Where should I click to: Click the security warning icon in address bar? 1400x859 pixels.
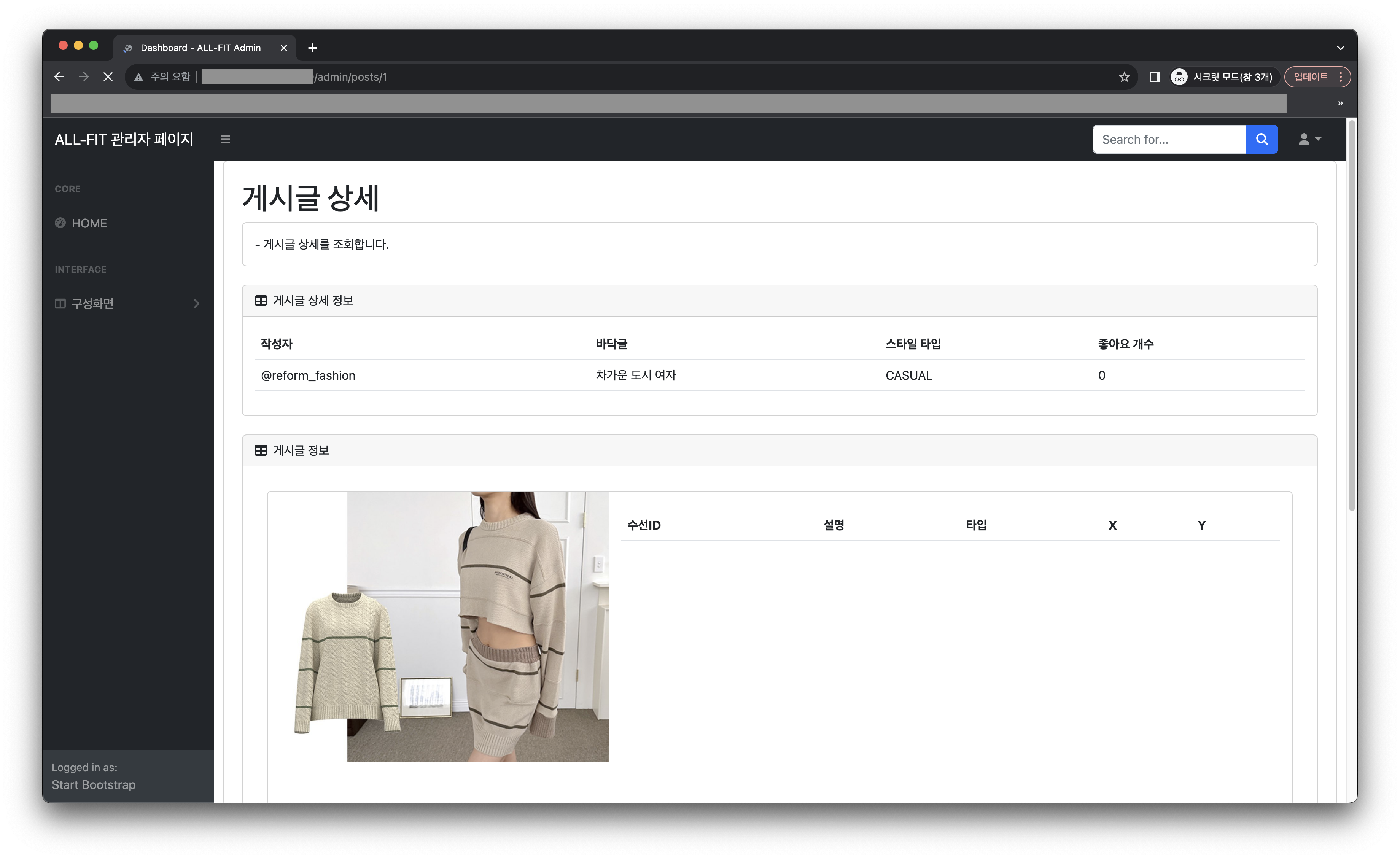138,77
